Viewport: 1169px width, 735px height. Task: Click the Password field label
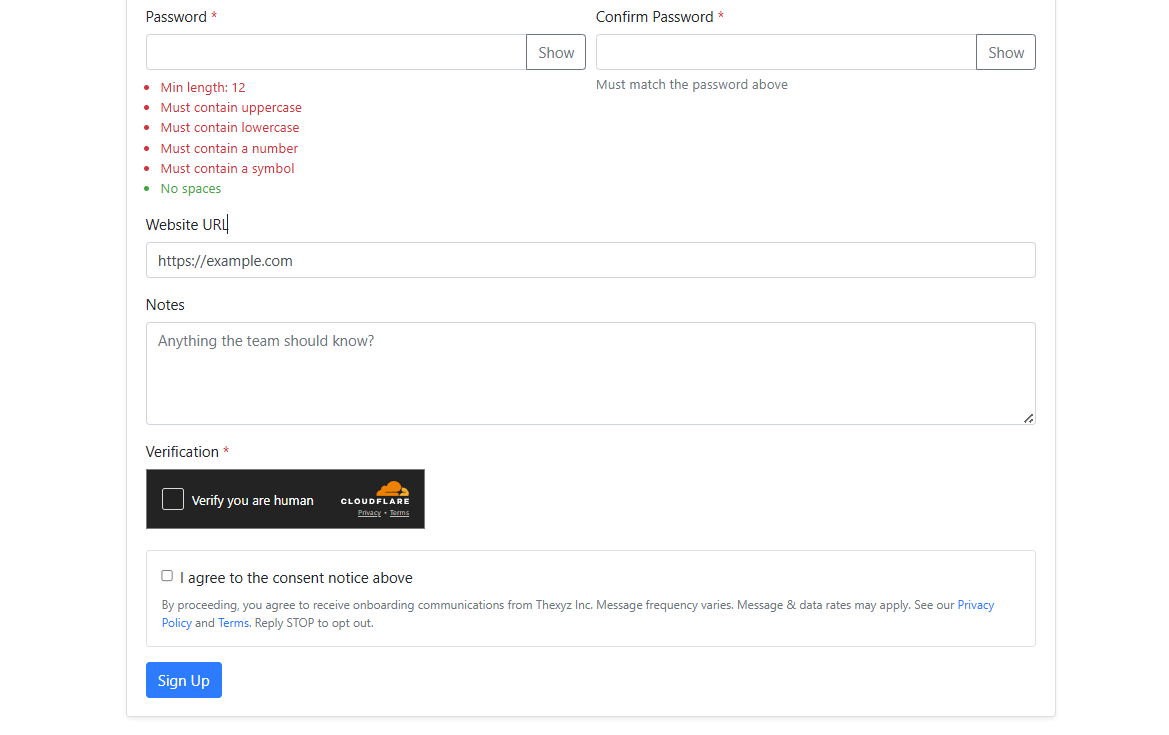click(x=176, y=17)
